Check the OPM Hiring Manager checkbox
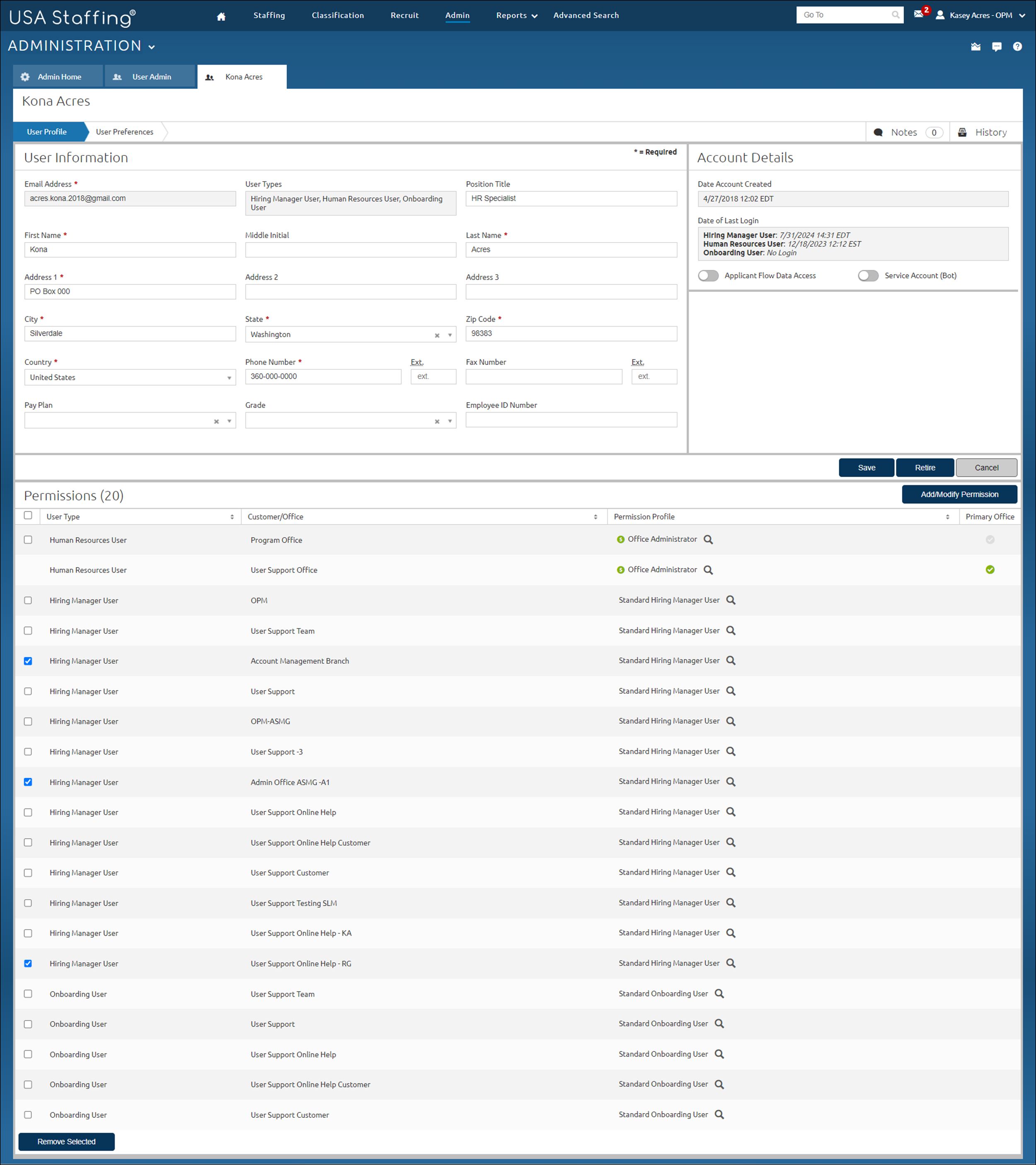This screenshot has width=1036, height=1165. (28, 600)
